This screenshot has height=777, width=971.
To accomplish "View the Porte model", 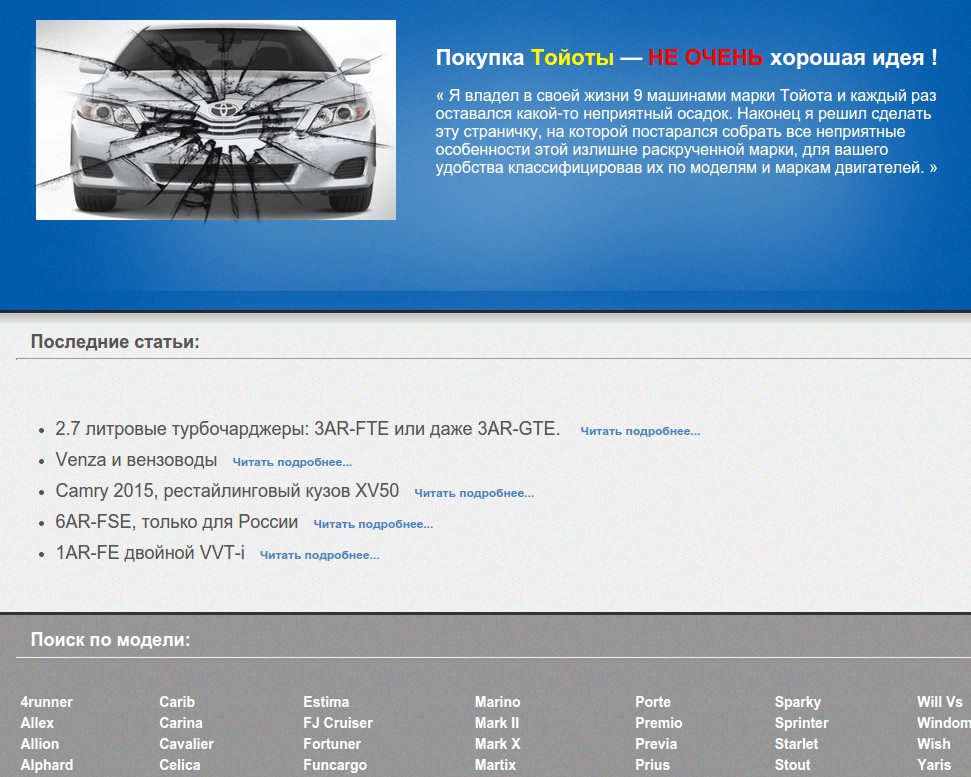I will coord(653,702).
